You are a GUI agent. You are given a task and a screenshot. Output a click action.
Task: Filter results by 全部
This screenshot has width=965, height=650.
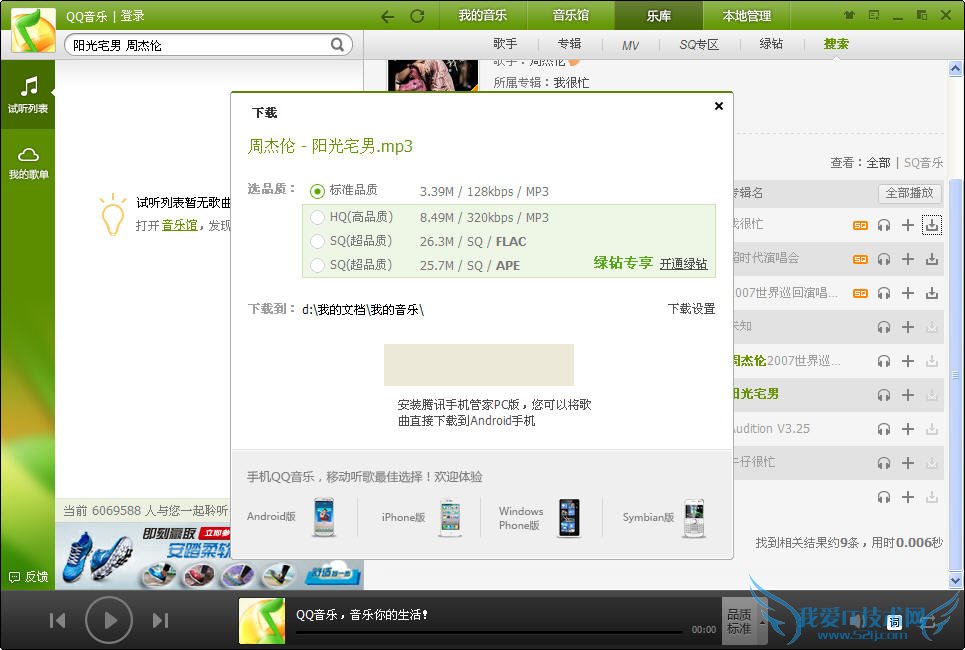(878, 162)
